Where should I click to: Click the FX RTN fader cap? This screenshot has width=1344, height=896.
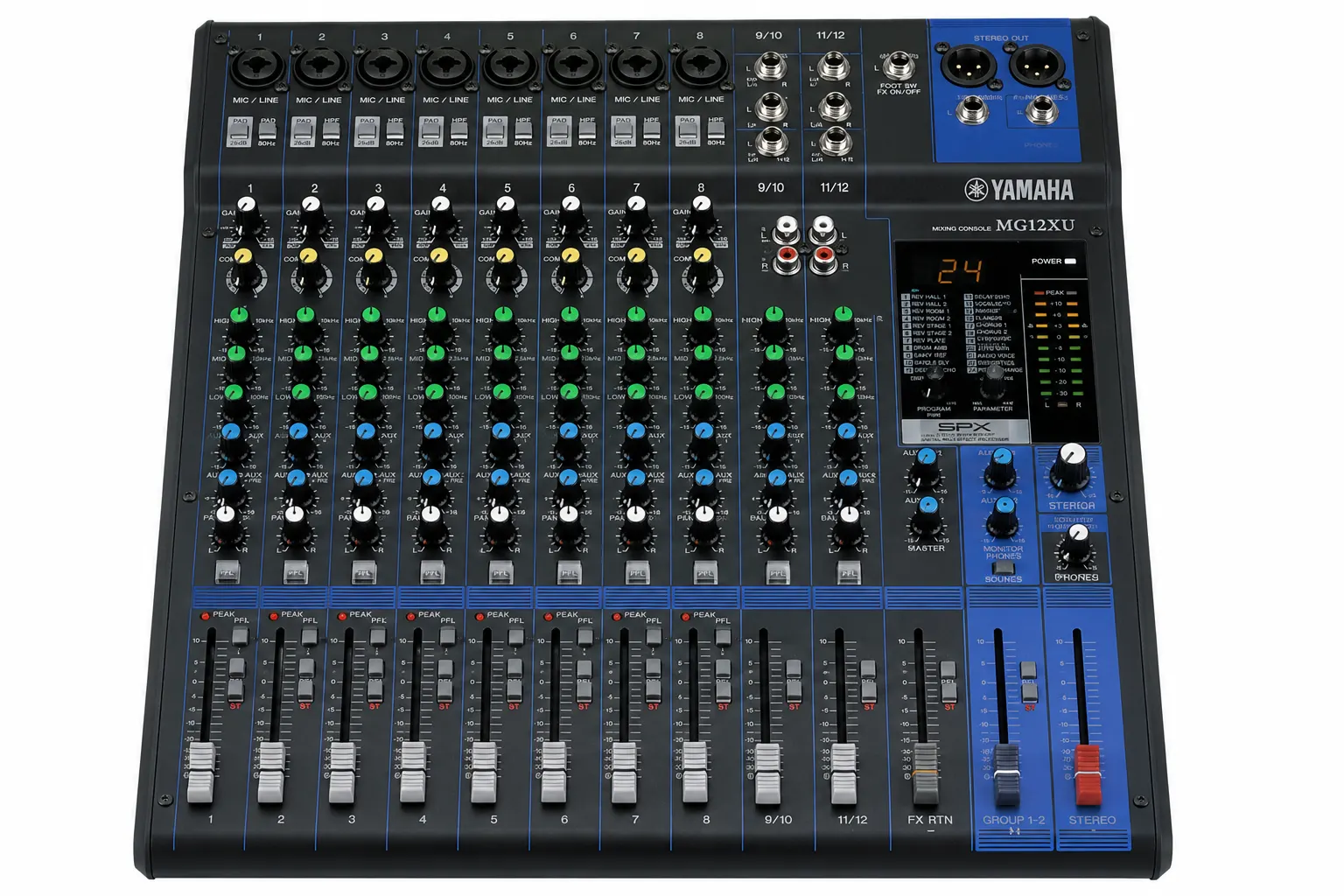[x=926, y=773]
